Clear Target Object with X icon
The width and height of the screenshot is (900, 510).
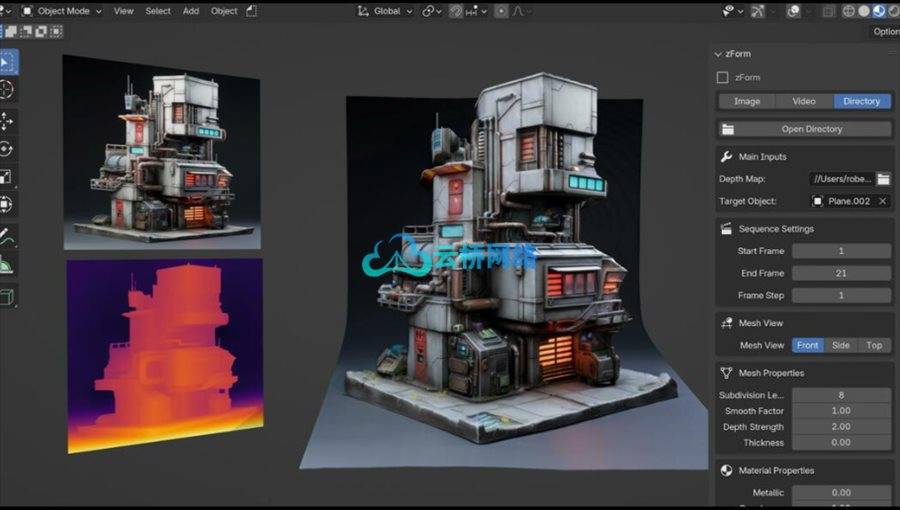click(883, 201)
